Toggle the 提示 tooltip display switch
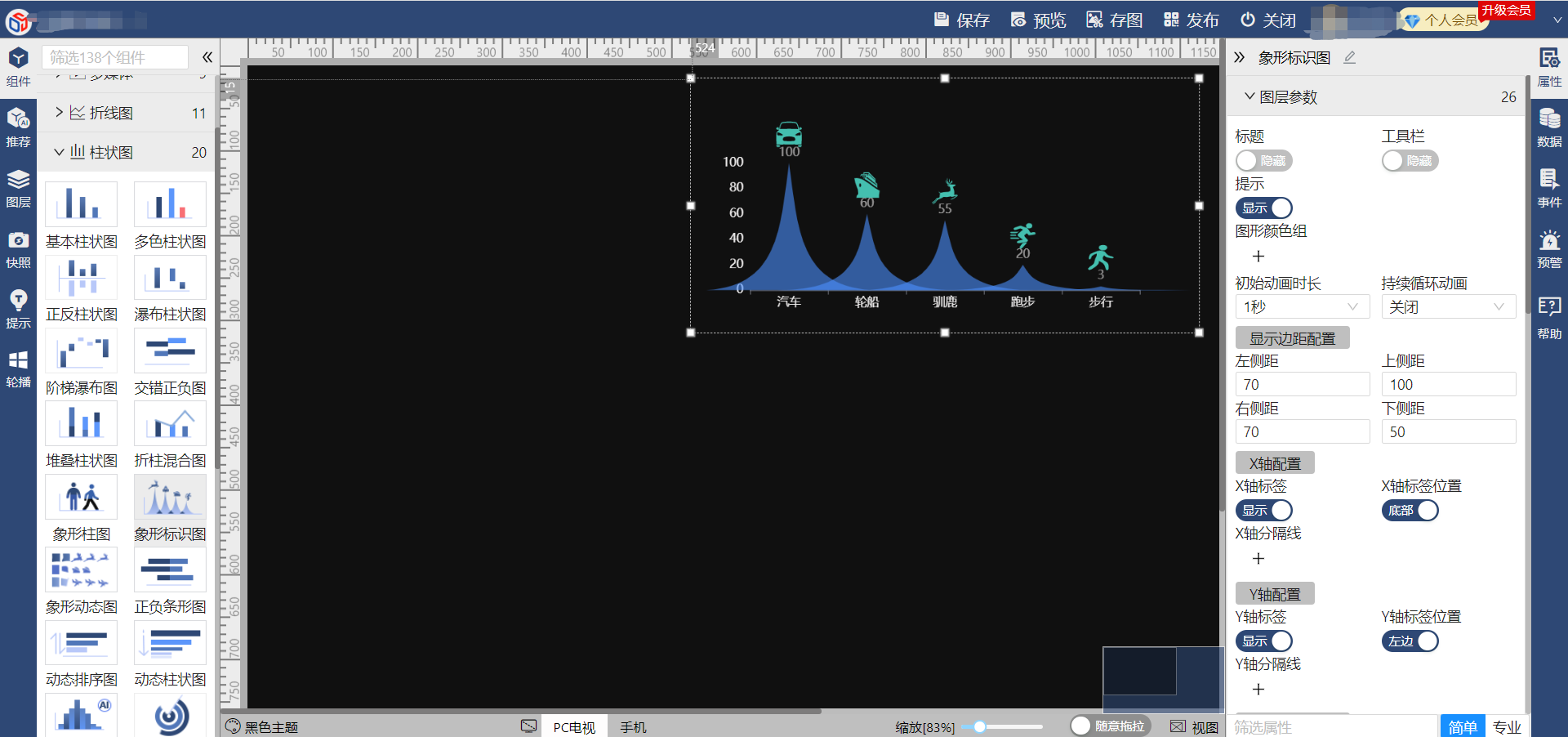The width and height of the screenshot is (1568, 737). tap(1263, 208)
